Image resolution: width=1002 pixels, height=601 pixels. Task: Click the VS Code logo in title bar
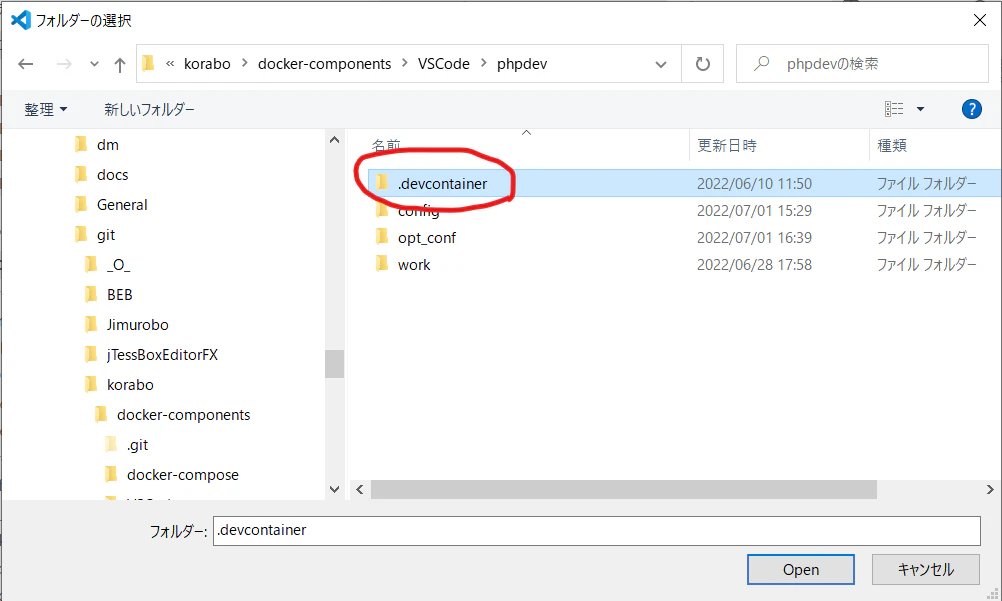(21, 20)
